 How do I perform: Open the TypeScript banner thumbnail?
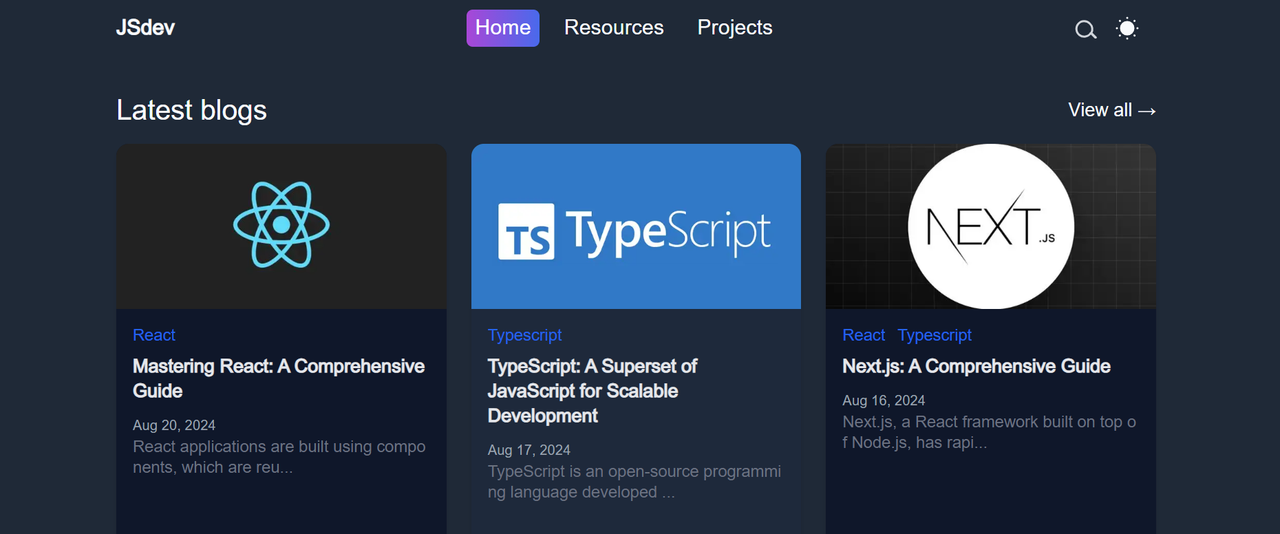pyautogui.click(x=636, y=226)
